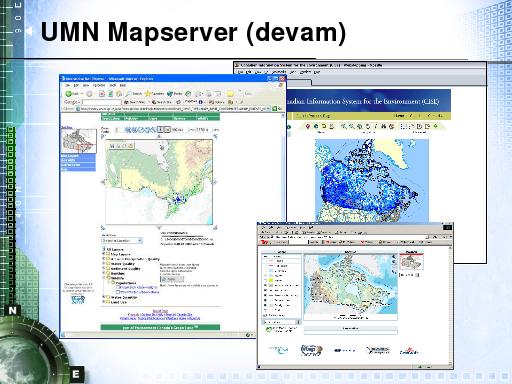512x384 pixels.
Task: Click the MapServer logo at page bottom
Action: (x=311, y=350)
